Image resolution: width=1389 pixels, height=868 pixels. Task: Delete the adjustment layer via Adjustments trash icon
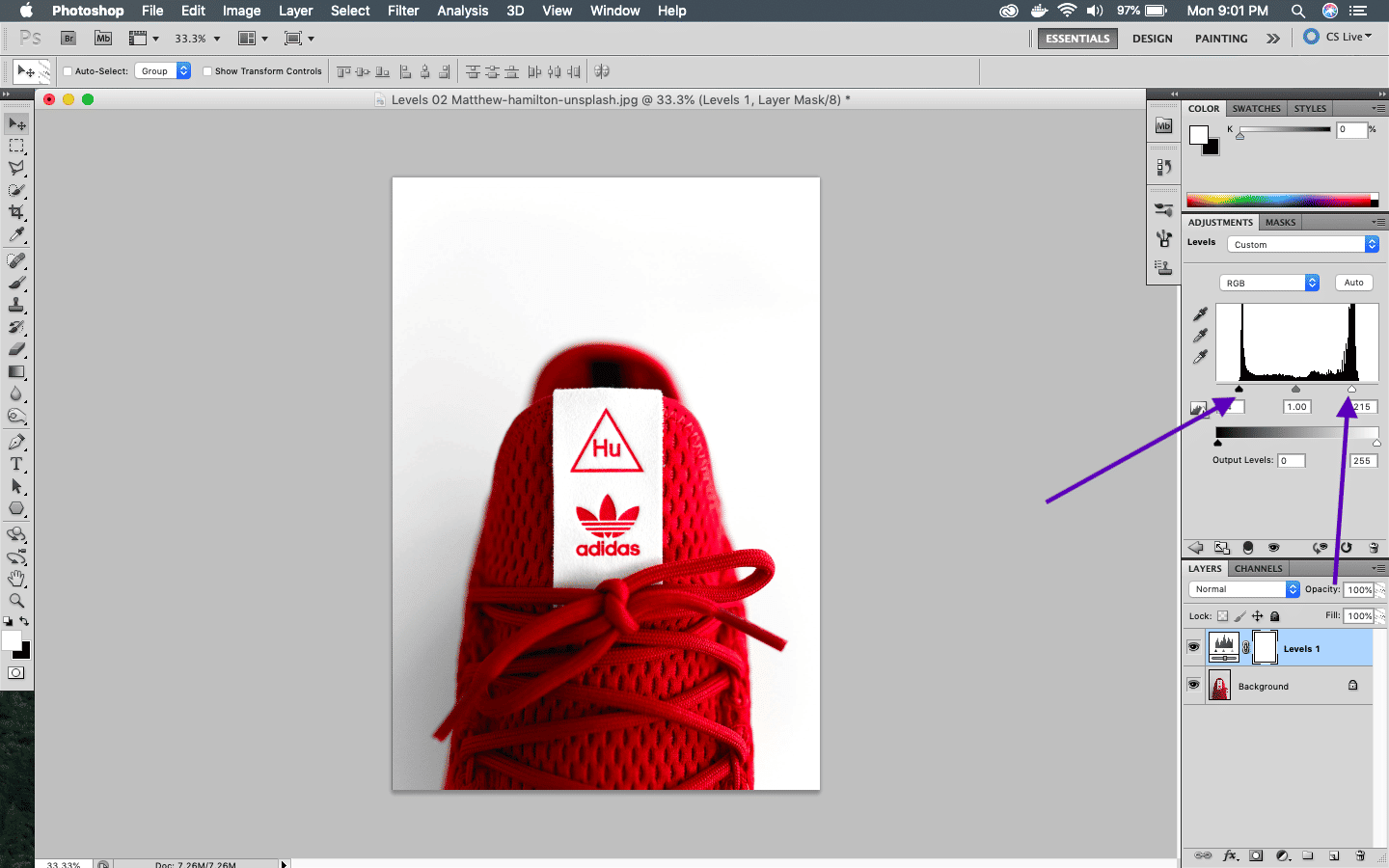pyautogui.click(x=1374, y=547)
